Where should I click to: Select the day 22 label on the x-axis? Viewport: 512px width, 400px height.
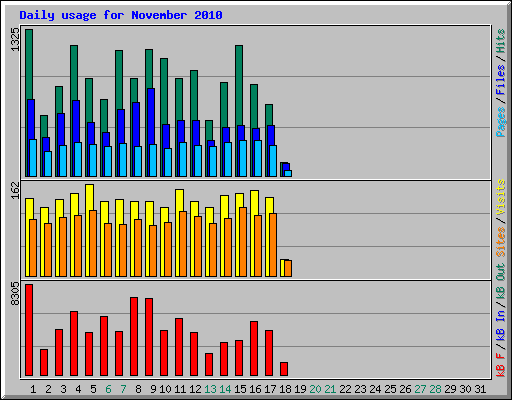(x=345, y=389)
